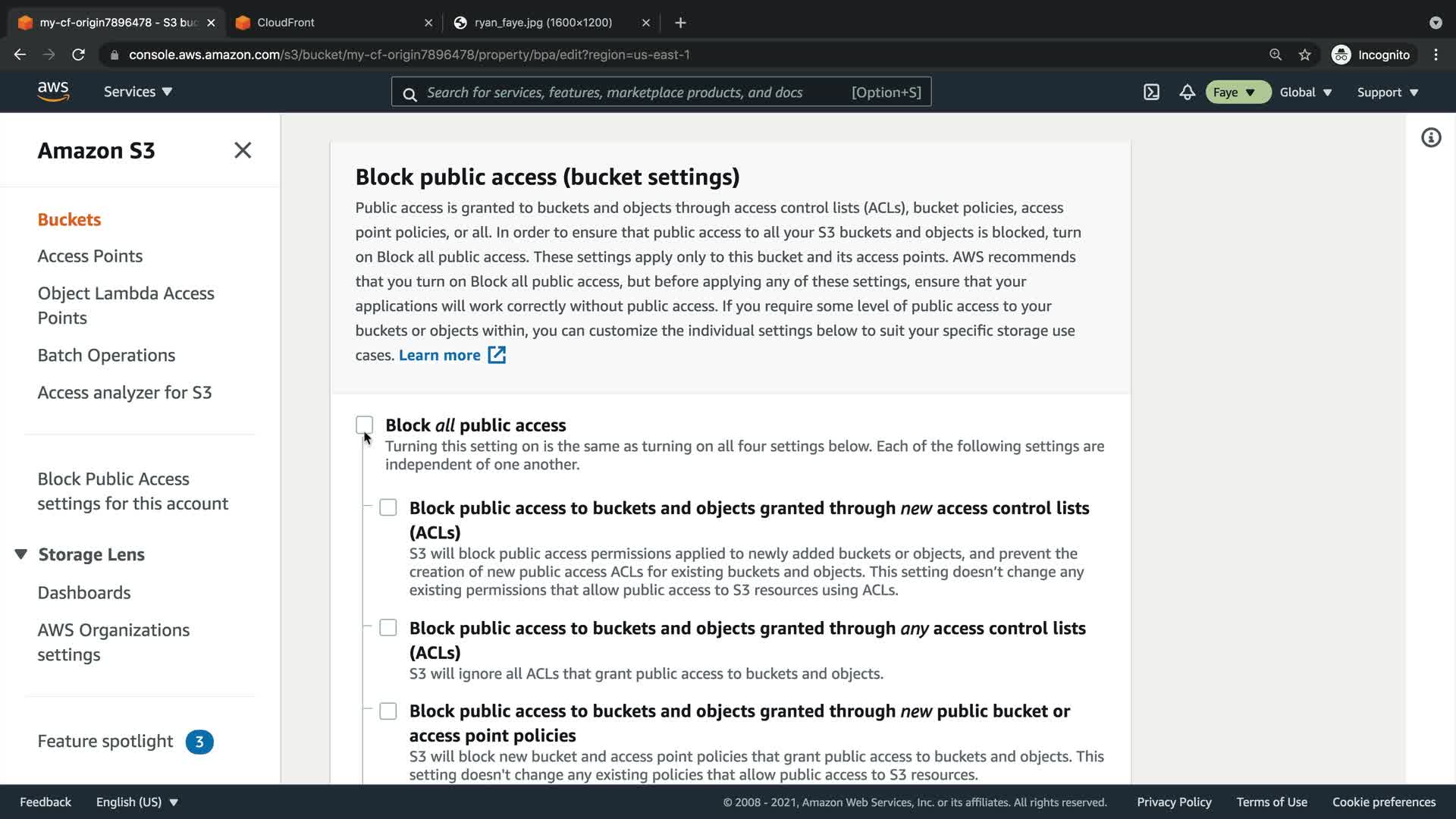The width and height of the screenshot is (1456, 819).
Task: Open the Global region dropdown
Action: pyautogui.click(x=1305, y=92)
